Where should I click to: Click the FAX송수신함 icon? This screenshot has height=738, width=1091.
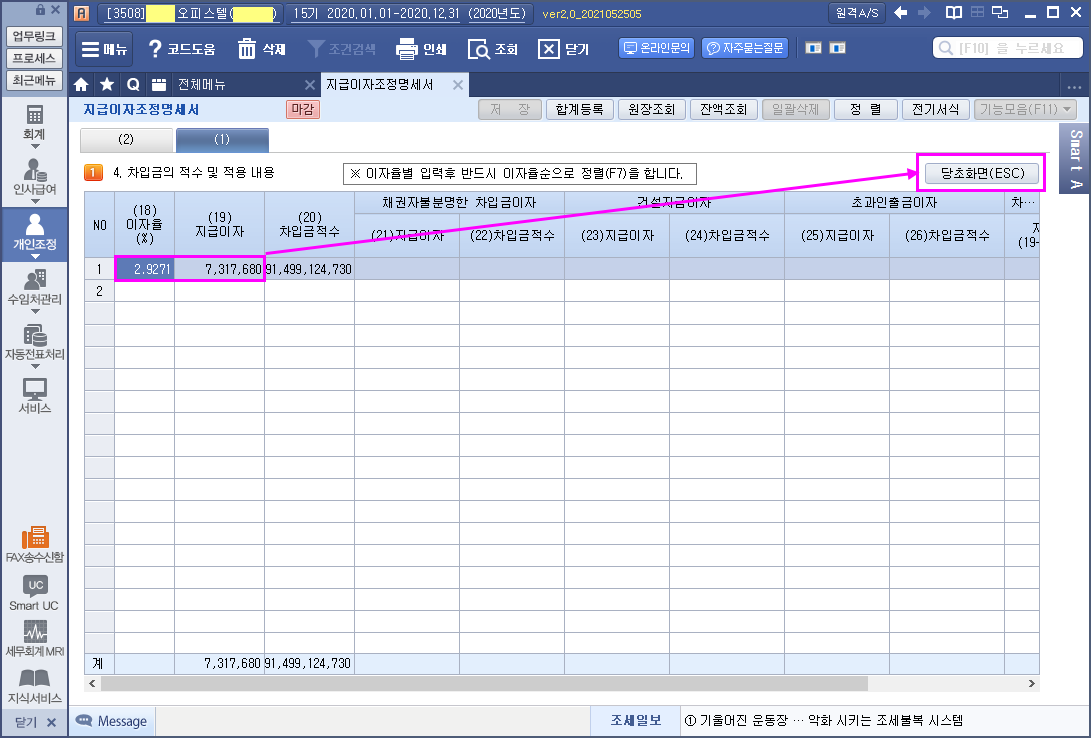pos(35,538)
